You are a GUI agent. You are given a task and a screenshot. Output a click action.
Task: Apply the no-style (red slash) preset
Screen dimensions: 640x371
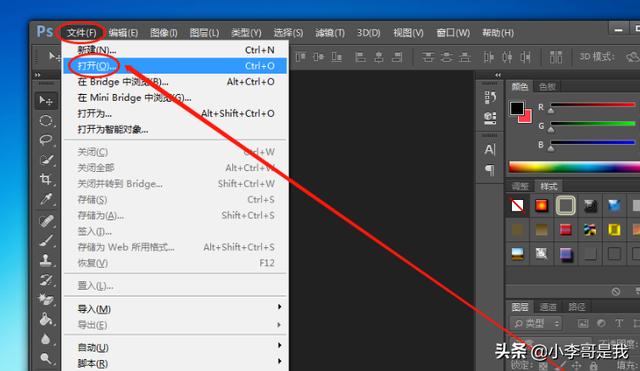(x=518, y=206)
